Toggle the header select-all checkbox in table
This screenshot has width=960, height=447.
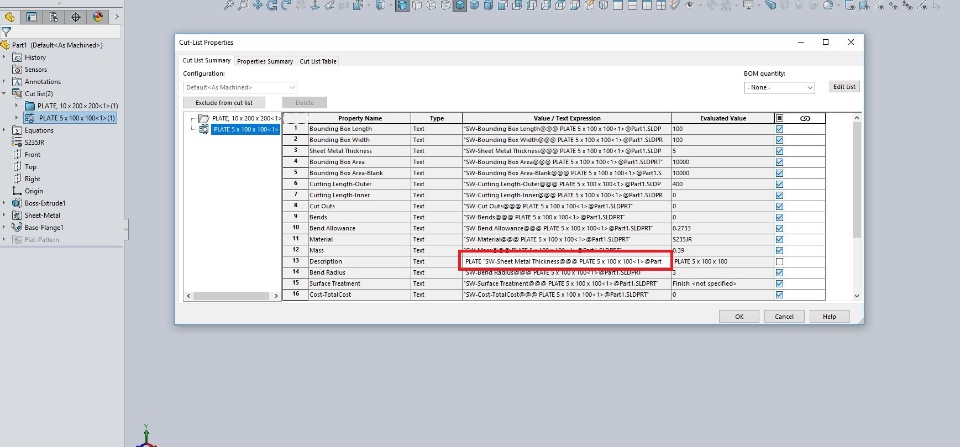[x=779, y=118]
